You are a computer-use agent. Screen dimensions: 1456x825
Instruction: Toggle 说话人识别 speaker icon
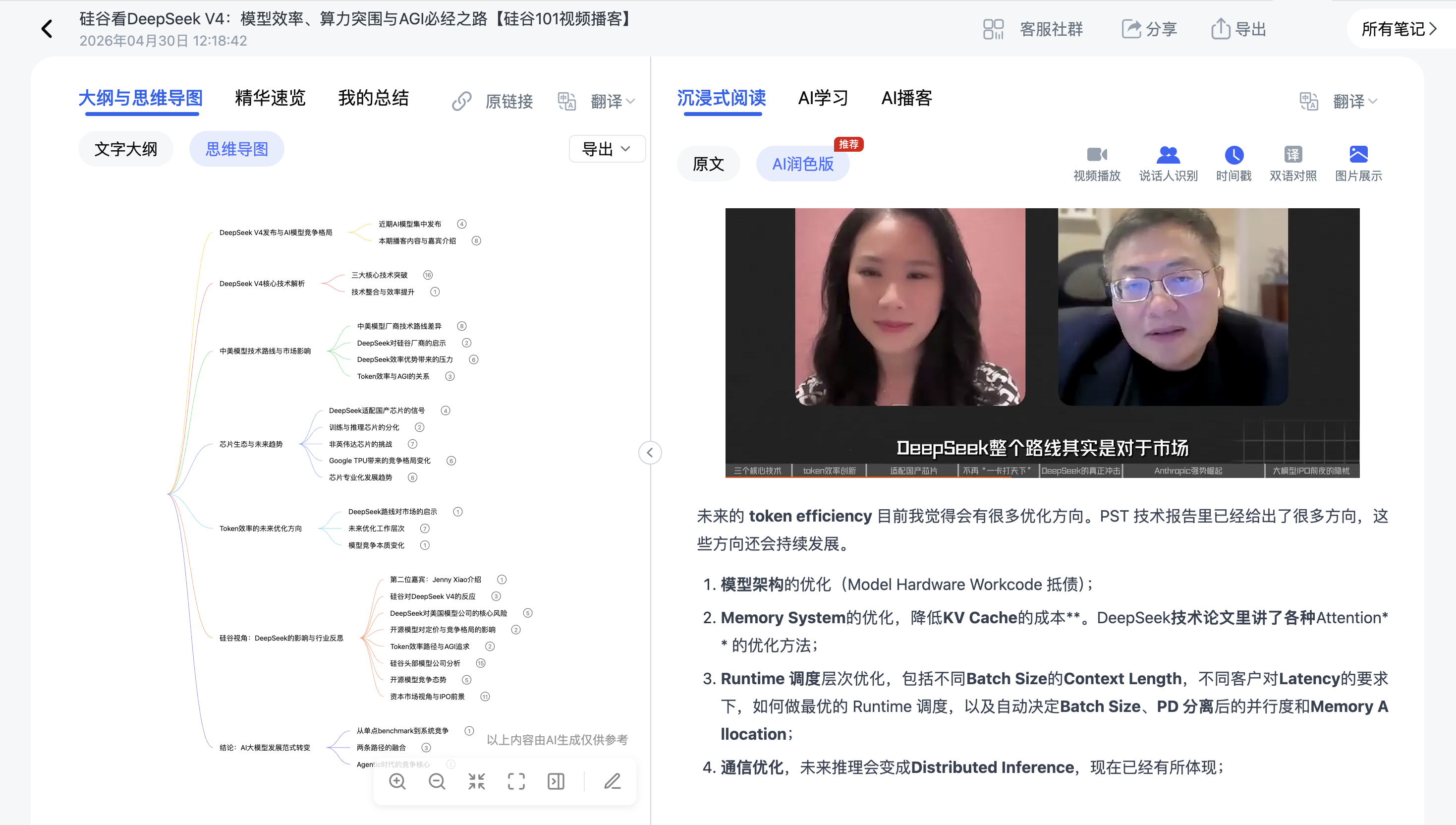1168,154
